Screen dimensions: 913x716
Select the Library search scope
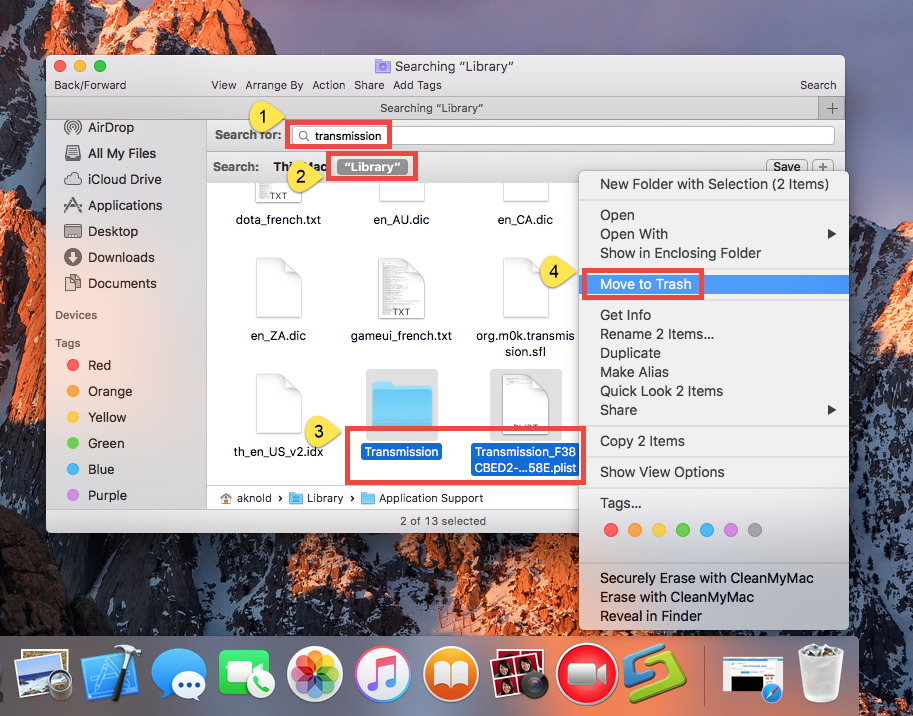click(371, 166)
